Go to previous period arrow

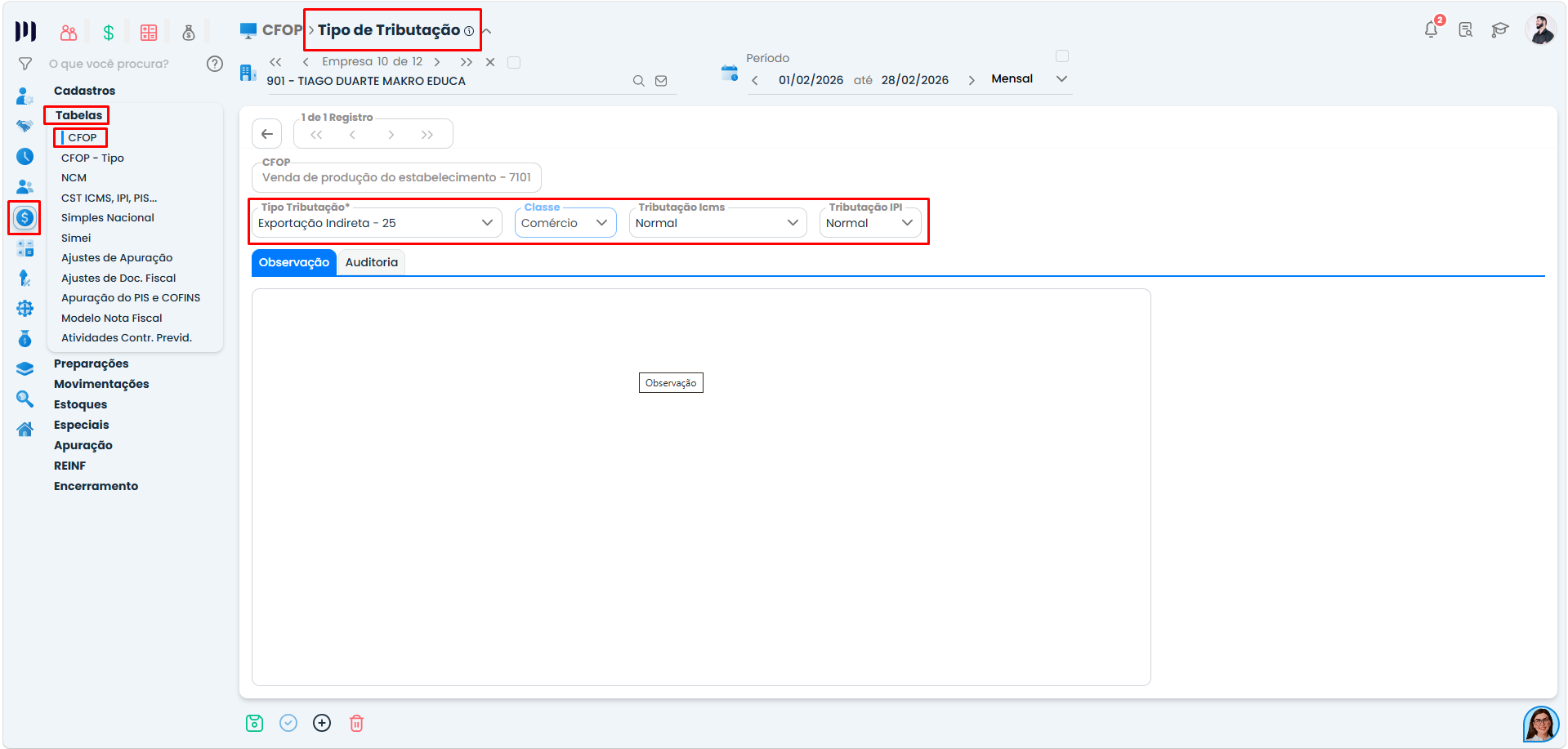755,80
